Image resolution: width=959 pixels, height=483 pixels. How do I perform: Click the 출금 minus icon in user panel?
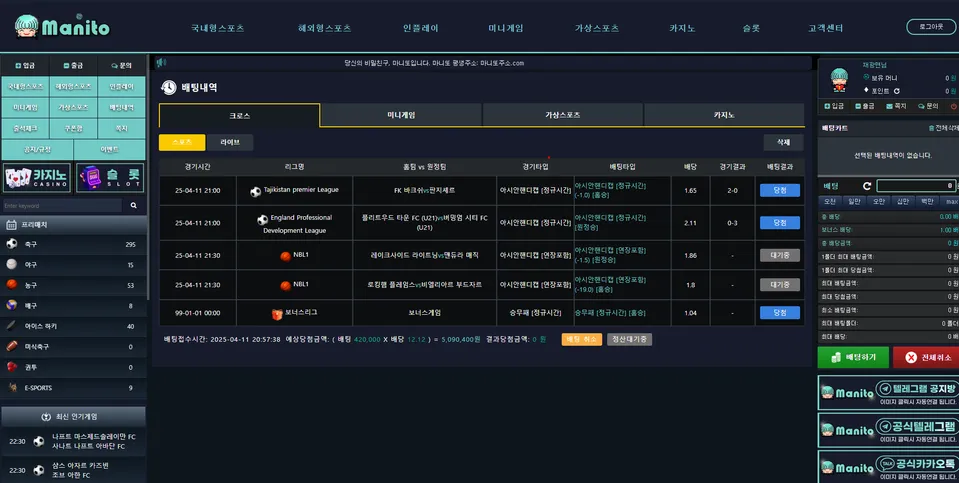click(x=857, y=106)
